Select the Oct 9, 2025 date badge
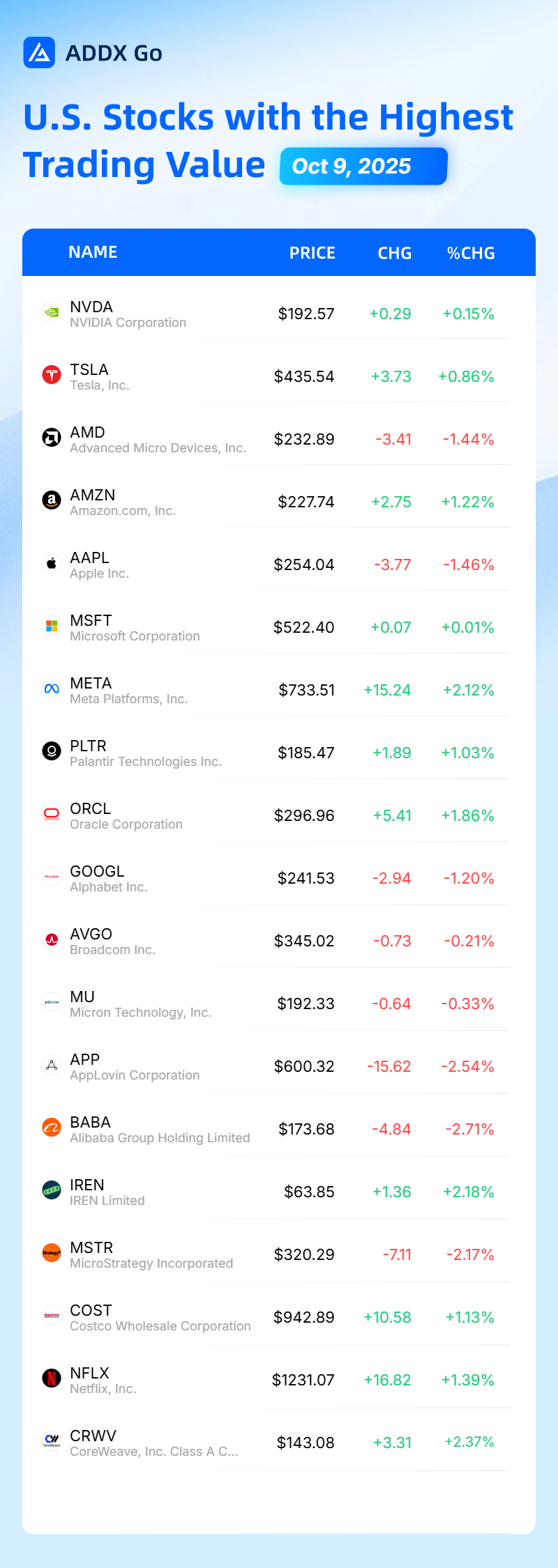This screenshot has width=558, height=1568. (363, 166)
